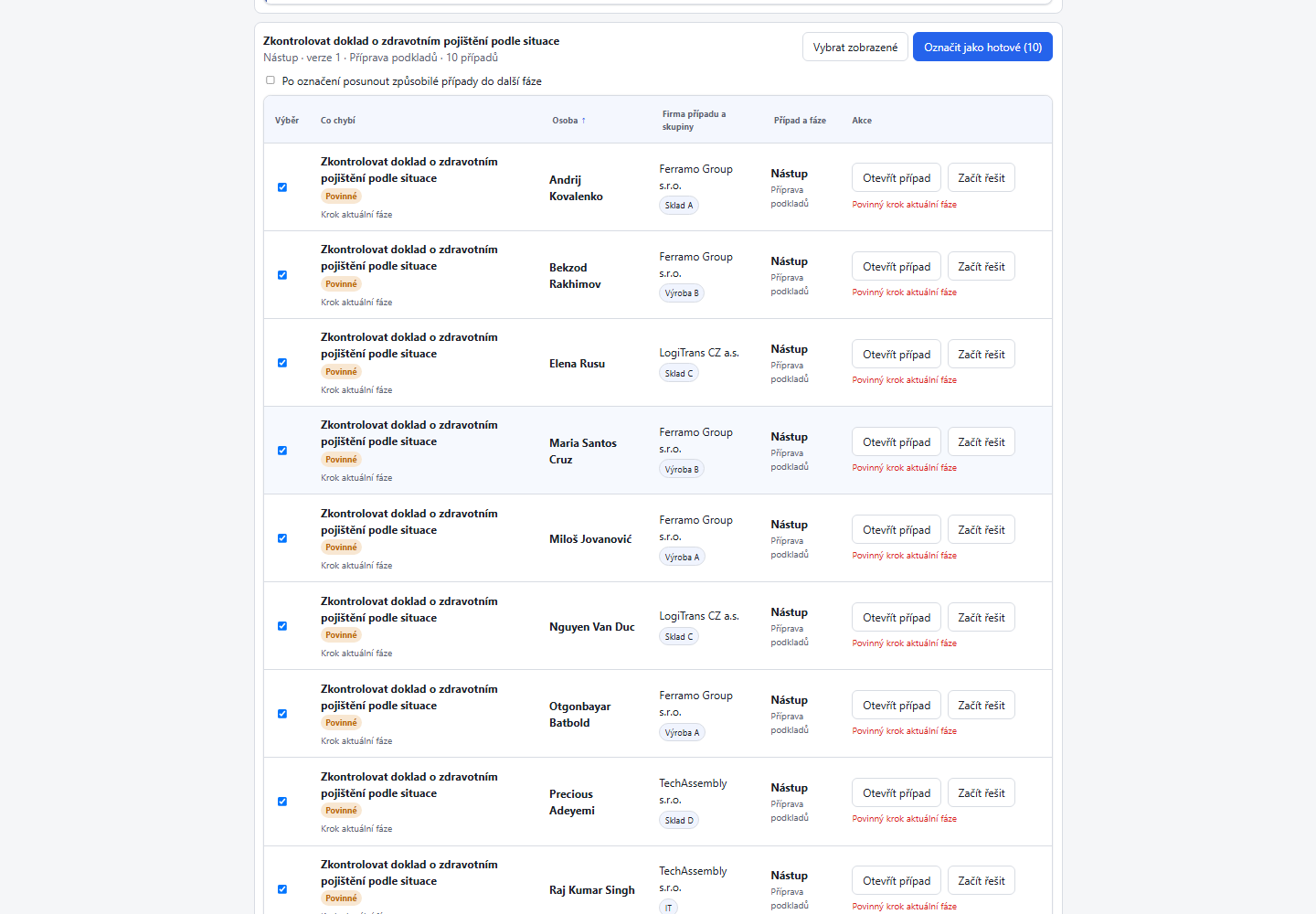
Task: Select the name 'Precious Adeyemi'
Action: [x=571, y=802]
